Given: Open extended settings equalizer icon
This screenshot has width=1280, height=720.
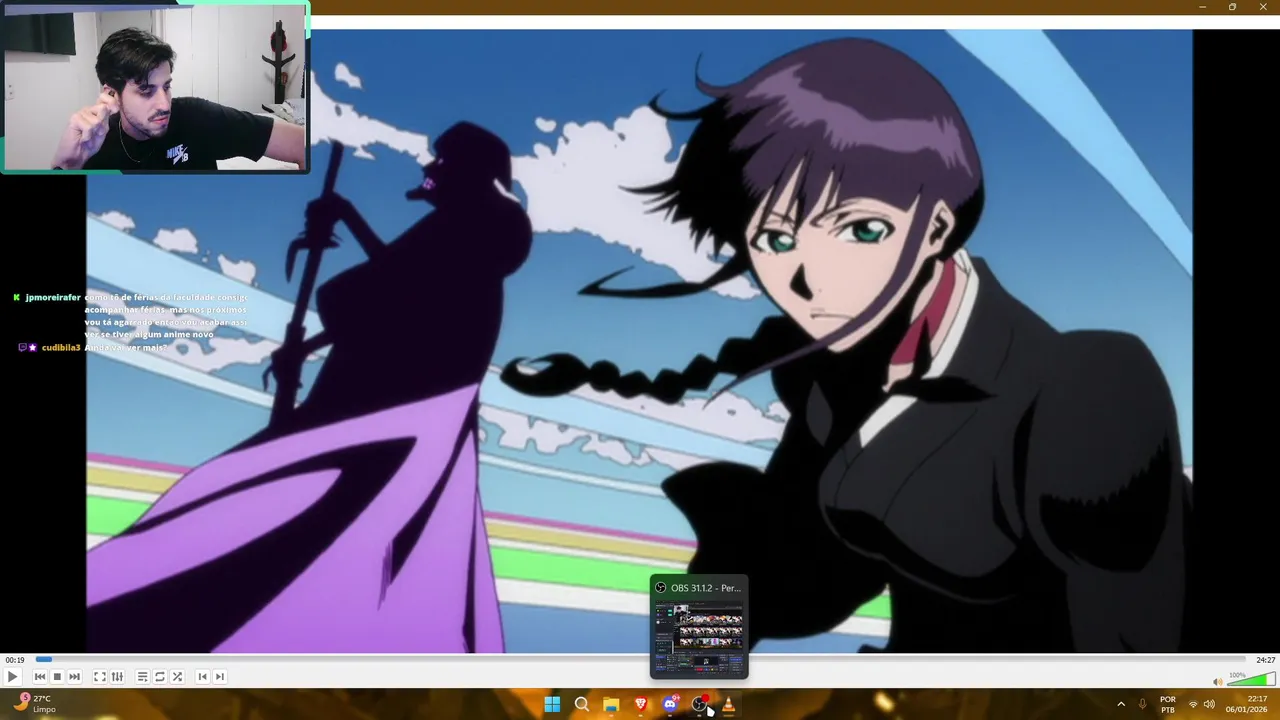Looking at the screenshot, I should pos(117,677).
